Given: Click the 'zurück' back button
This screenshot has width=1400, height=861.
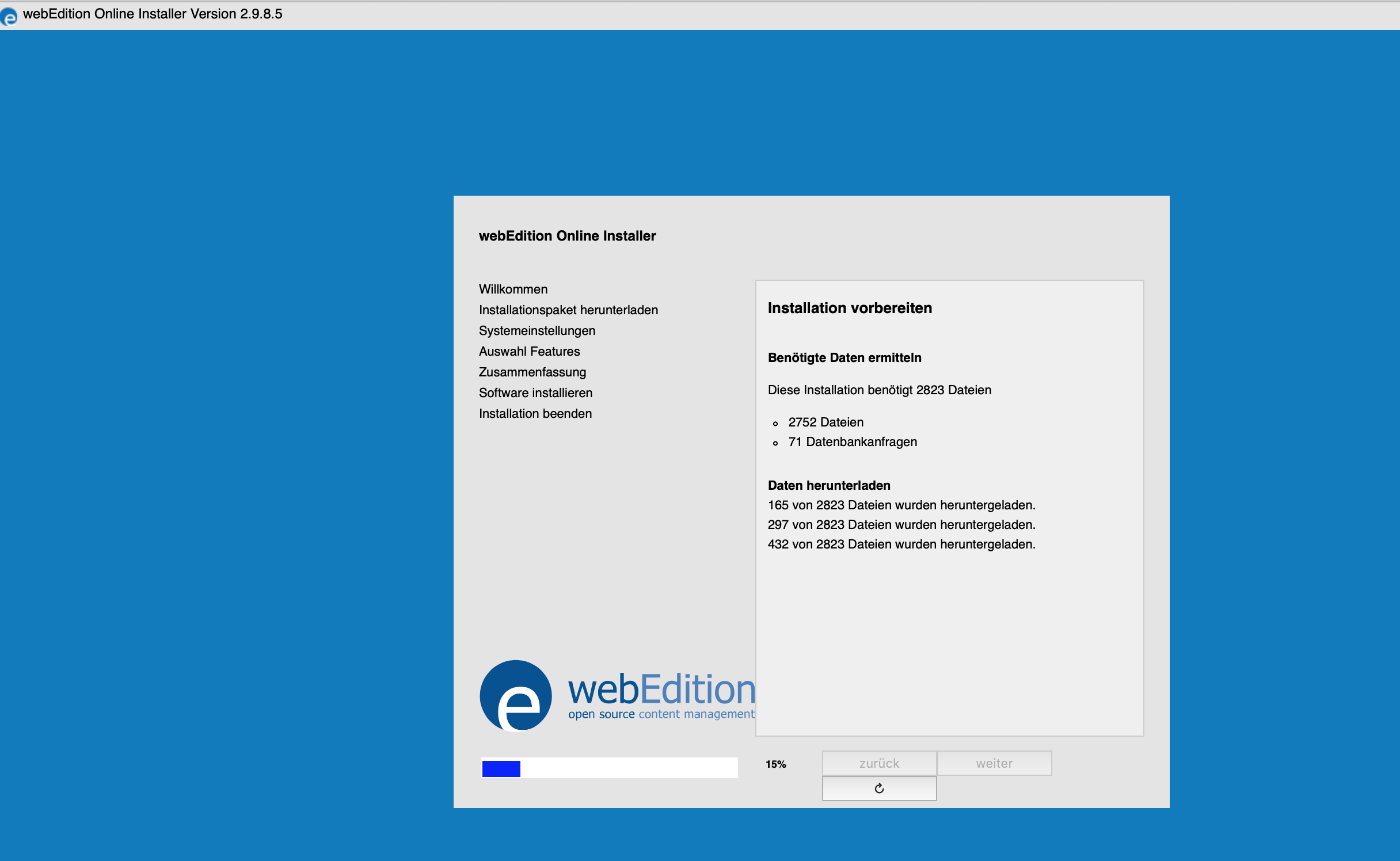Looking at the screenshot, I should point(879,763).
